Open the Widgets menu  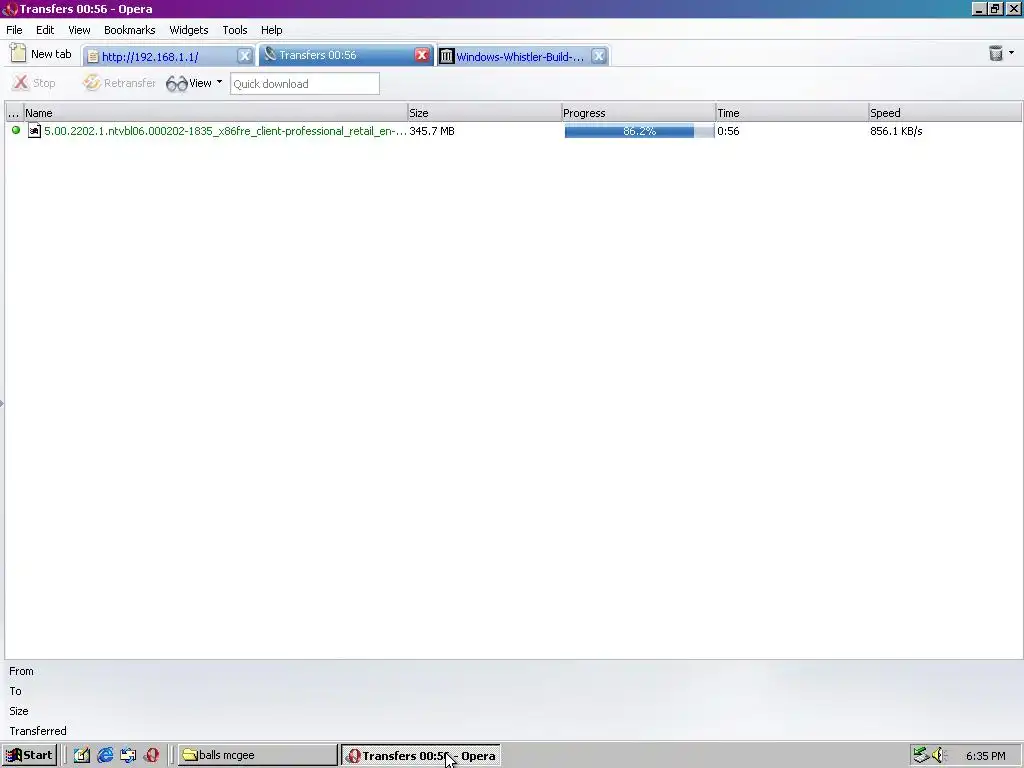pyautogui.click(x=189, y=30)
